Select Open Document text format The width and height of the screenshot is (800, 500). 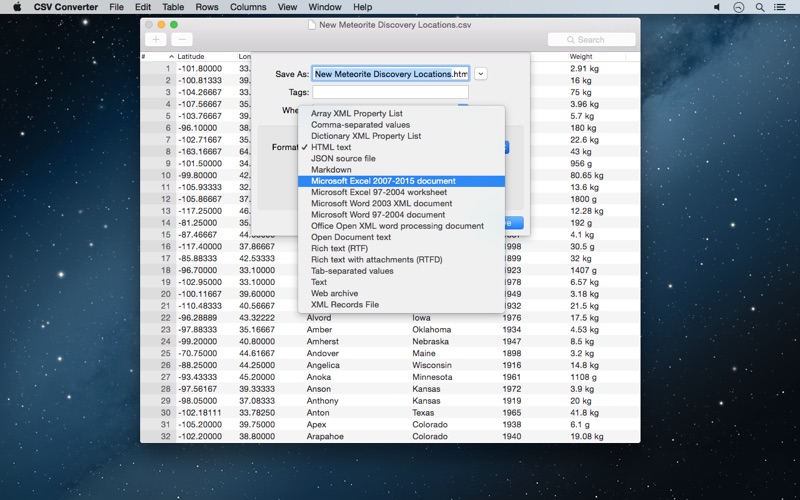[x=402, y=237]
